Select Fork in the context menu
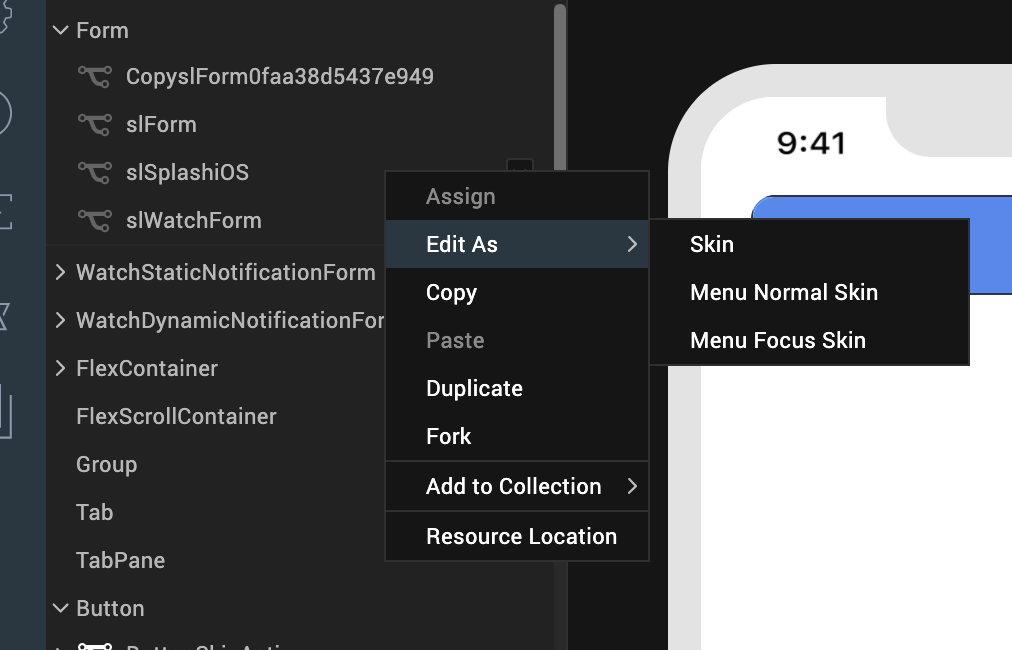This screenshot has width=1012, height=650. [x=448, y=437]
